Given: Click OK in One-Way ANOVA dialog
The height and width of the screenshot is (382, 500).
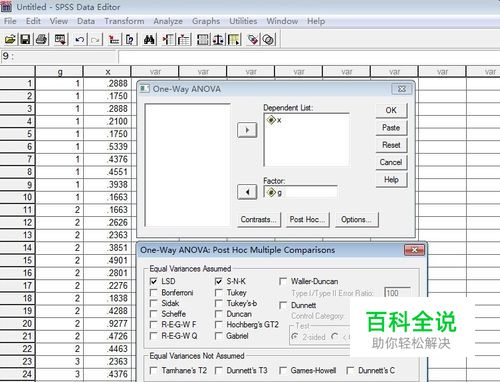Looking at the screenshot, I should (391, 110).
